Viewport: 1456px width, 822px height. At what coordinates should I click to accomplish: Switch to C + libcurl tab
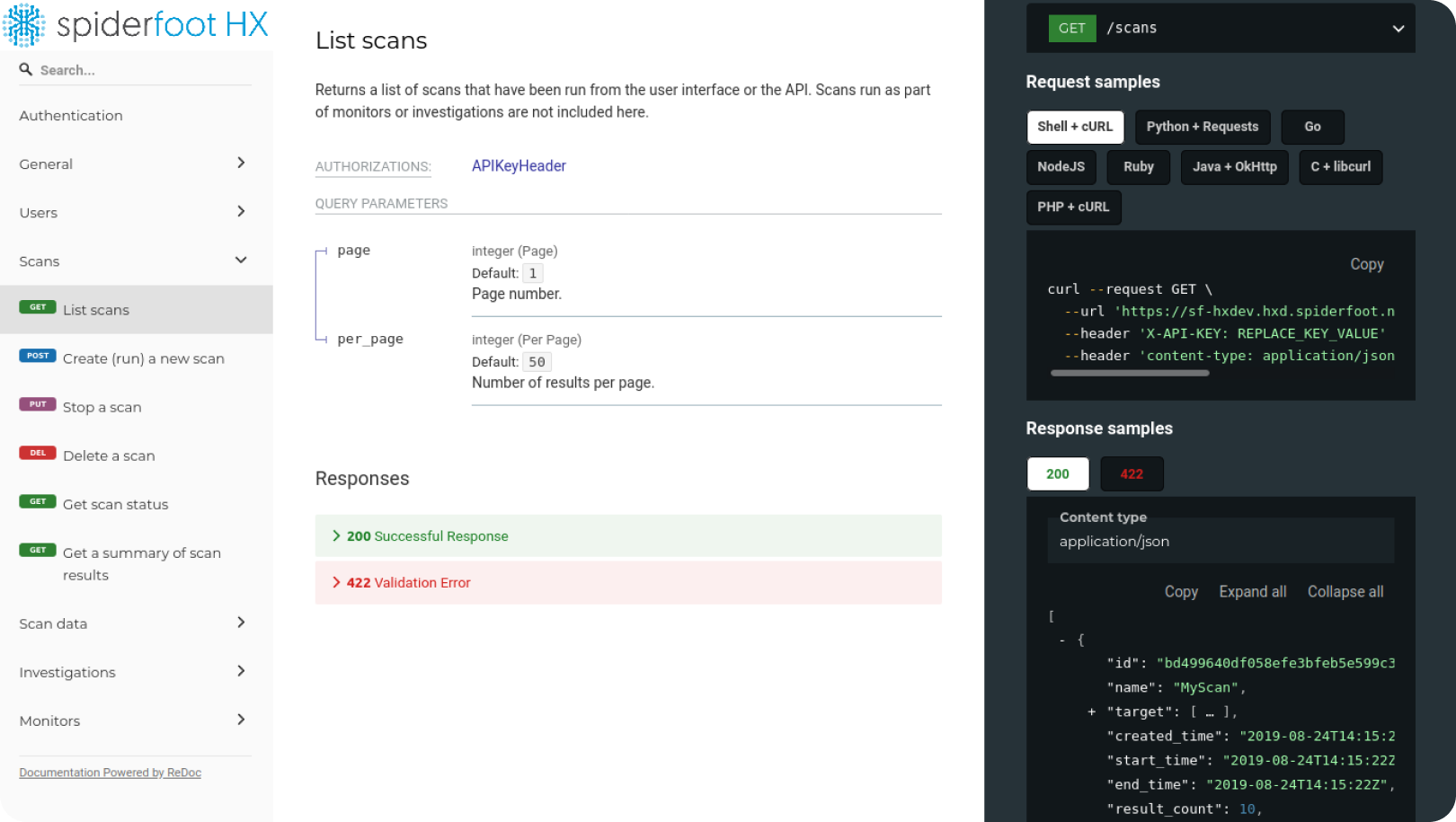pyautogui.click(x=1340, y=167)
